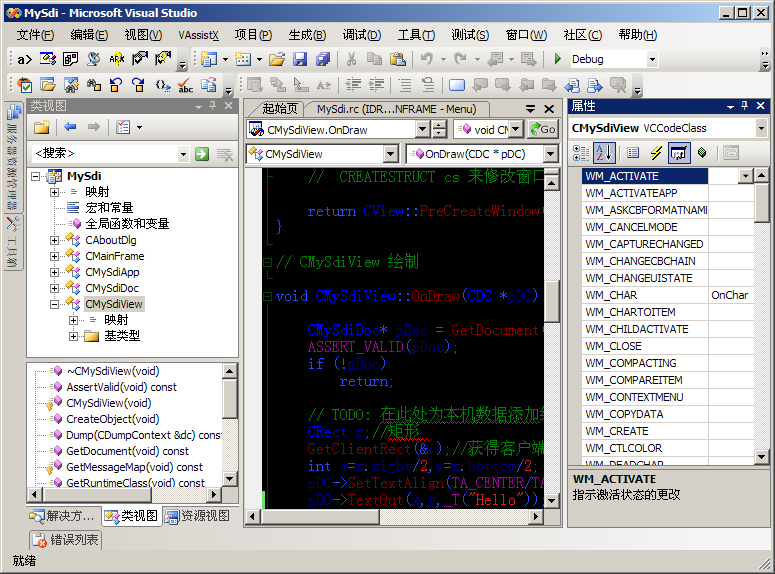Click the Property Pages icon in Properties
The width and height of the screenshot is (775, 574).
point(731,153)
